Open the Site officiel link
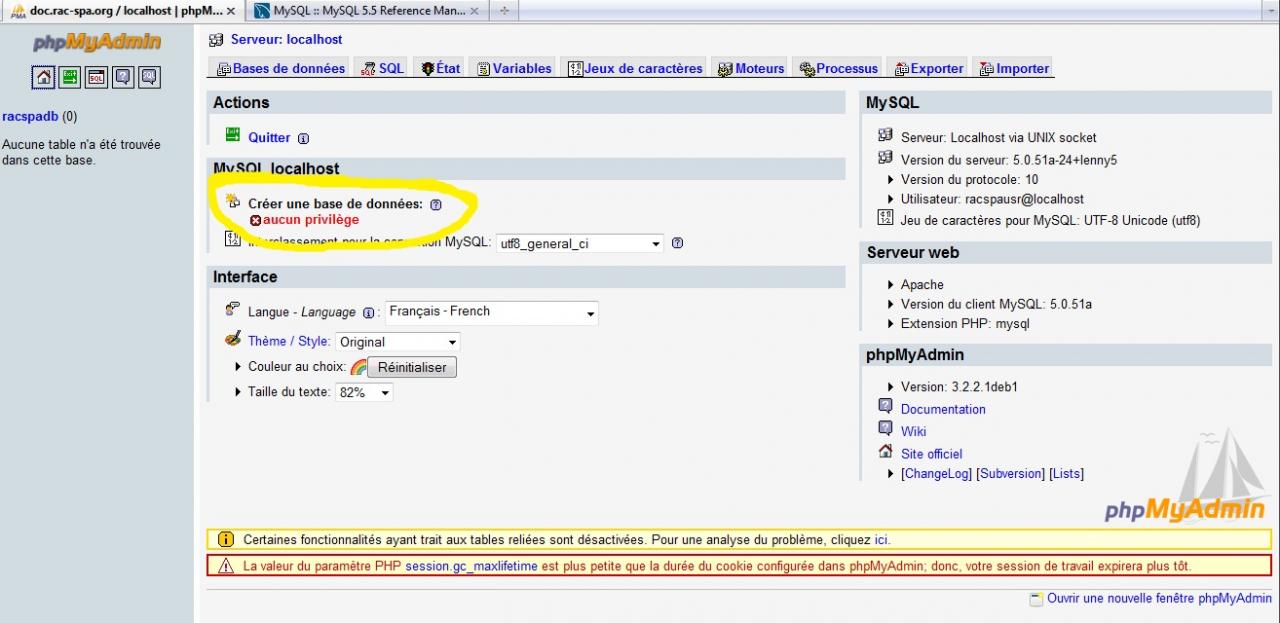The width and height of the screenshot is (1280, 623). [931, 454]
